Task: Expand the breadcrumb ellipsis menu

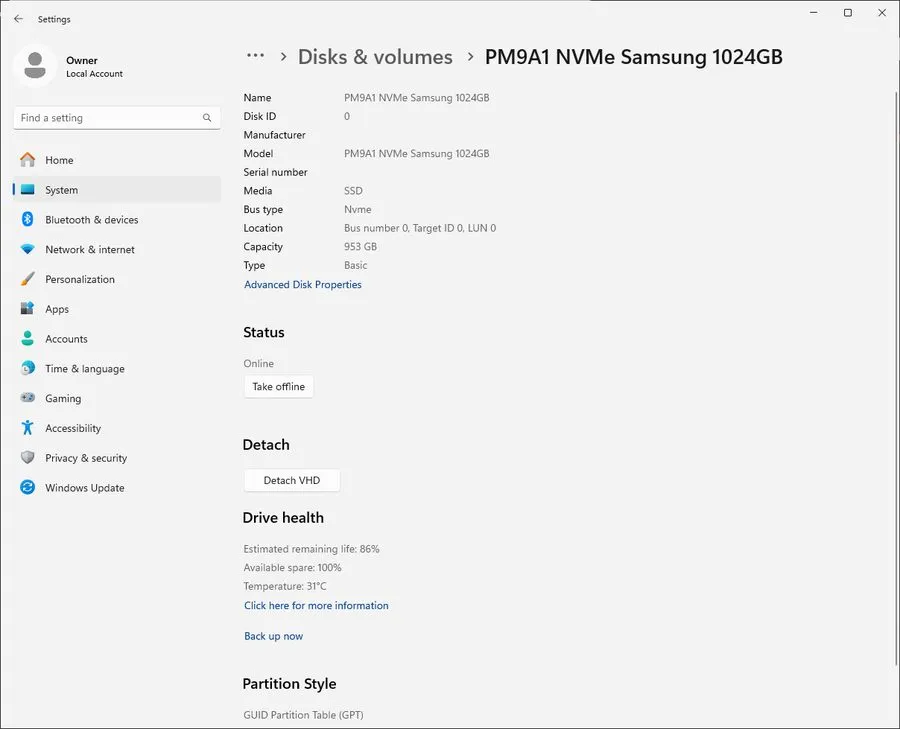Action: (255, 56)
